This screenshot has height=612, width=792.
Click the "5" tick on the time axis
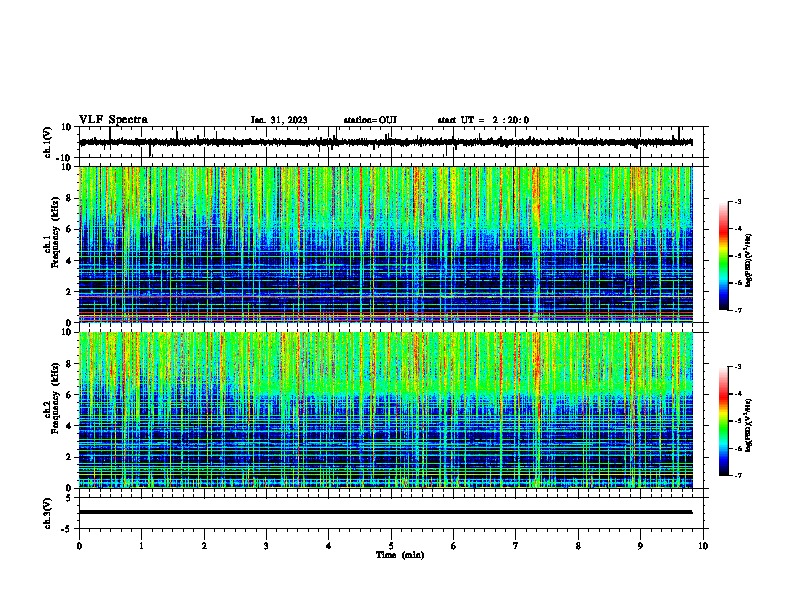point(391,546)
